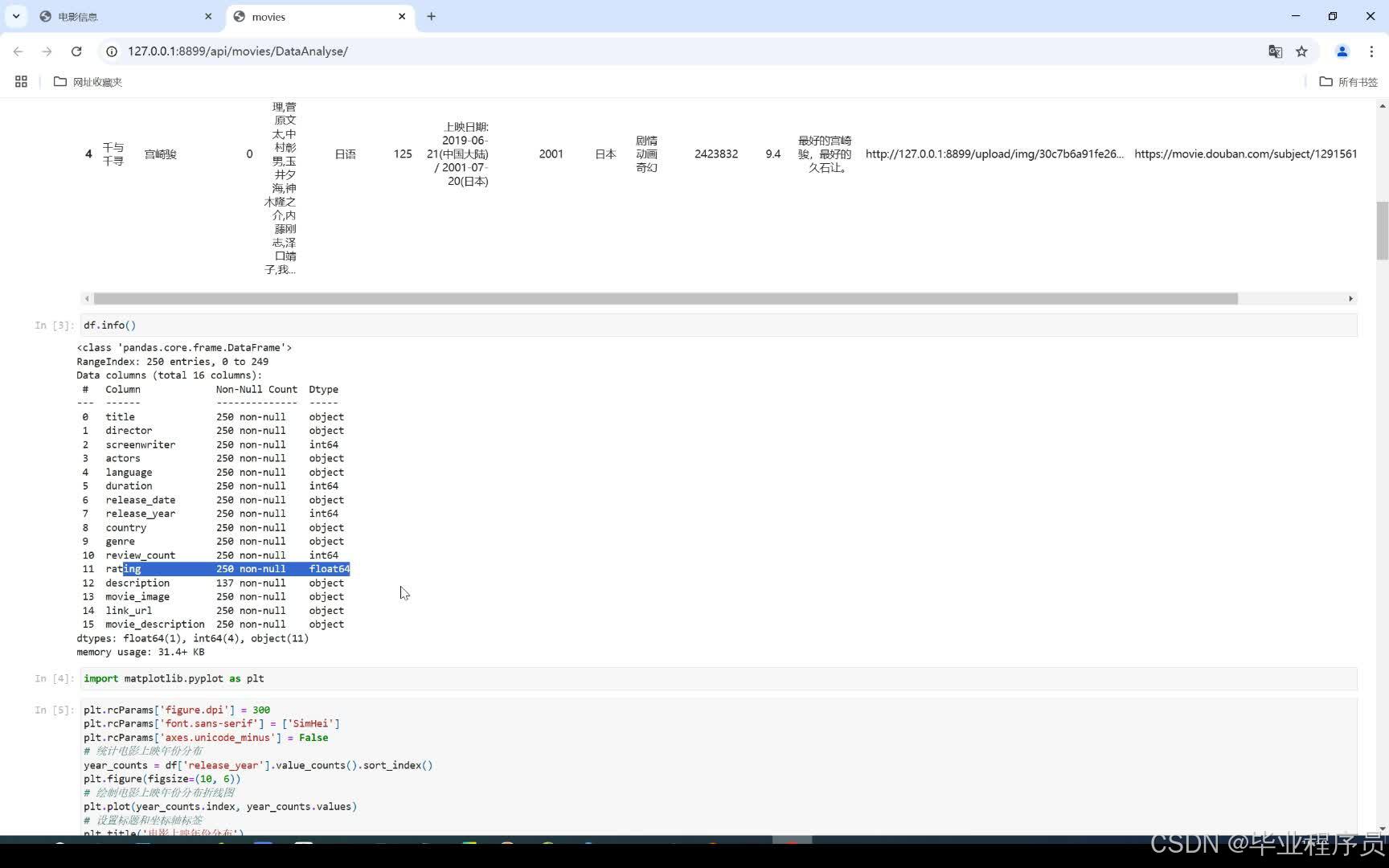
Task: View site information icon
Action: (x=112, y=51)
